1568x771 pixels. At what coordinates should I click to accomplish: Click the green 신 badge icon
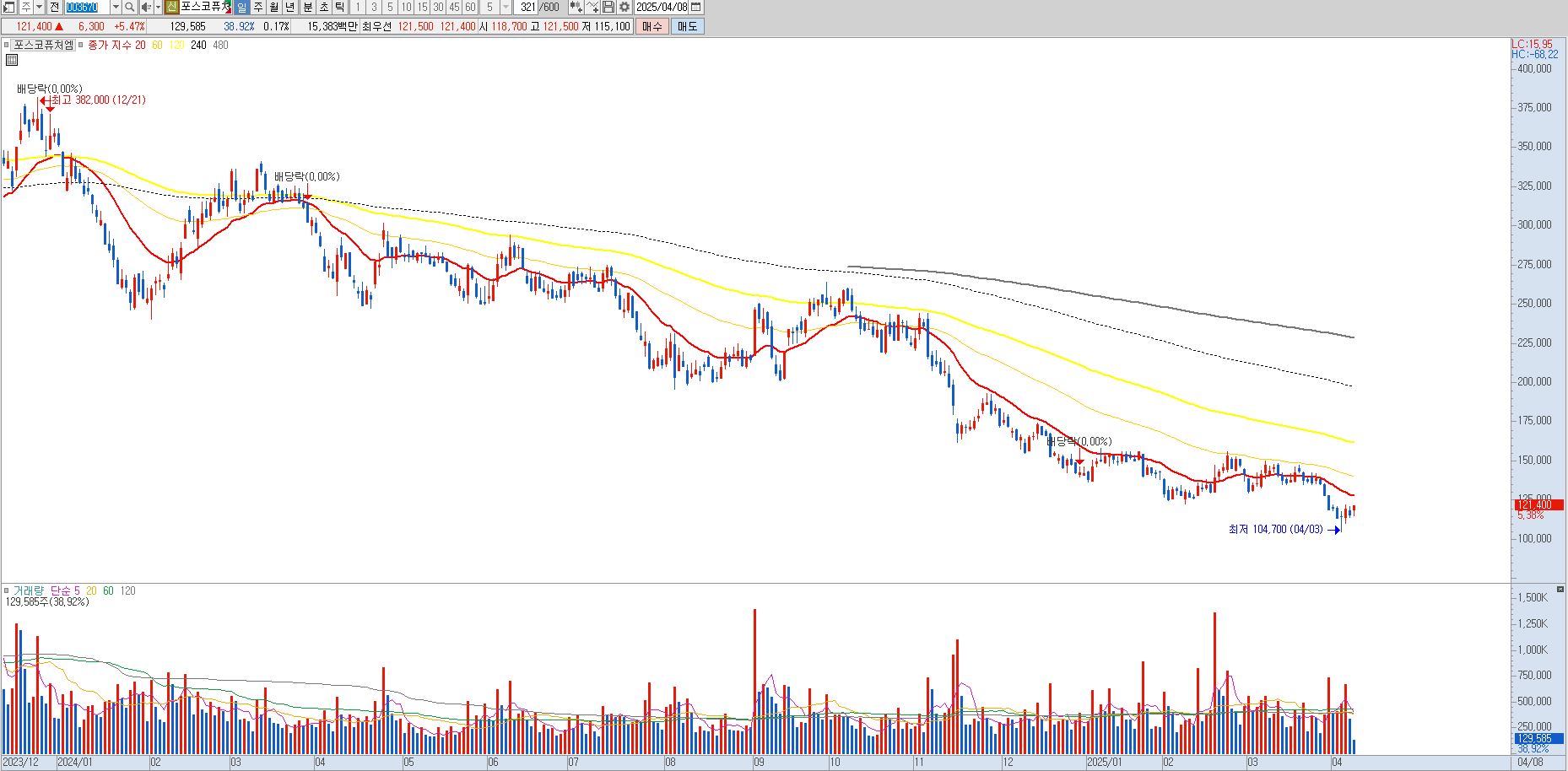(x=172, y=7)
